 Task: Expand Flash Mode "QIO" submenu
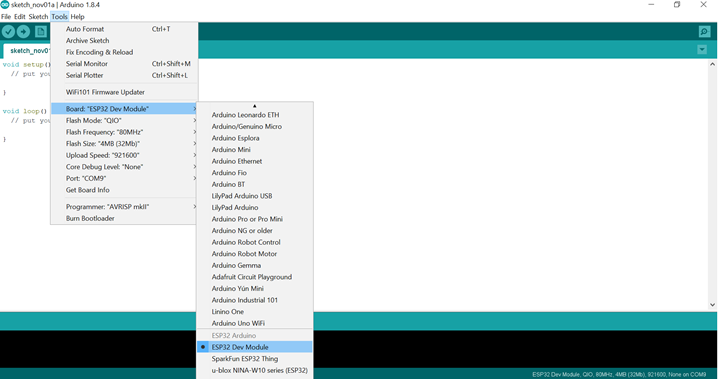124,120
